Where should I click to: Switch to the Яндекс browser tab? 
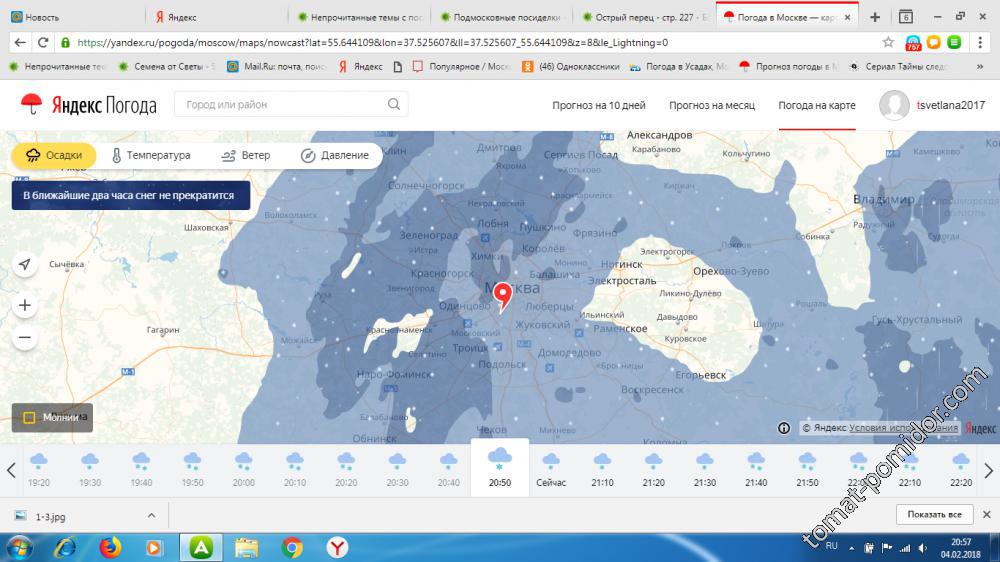[x=215, y=17]
